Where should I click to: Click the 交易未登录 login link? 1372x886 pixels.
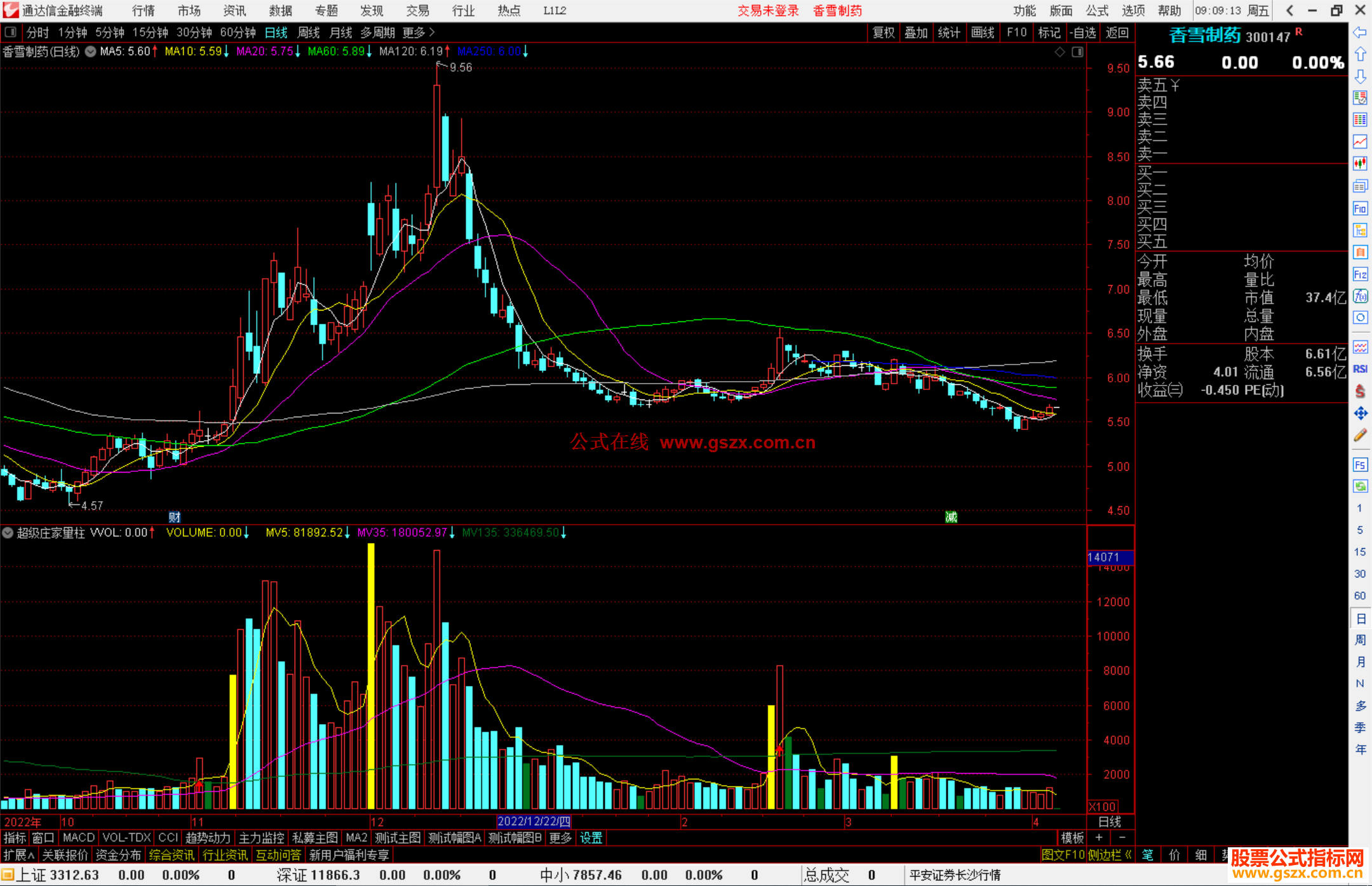pos(768,10)
